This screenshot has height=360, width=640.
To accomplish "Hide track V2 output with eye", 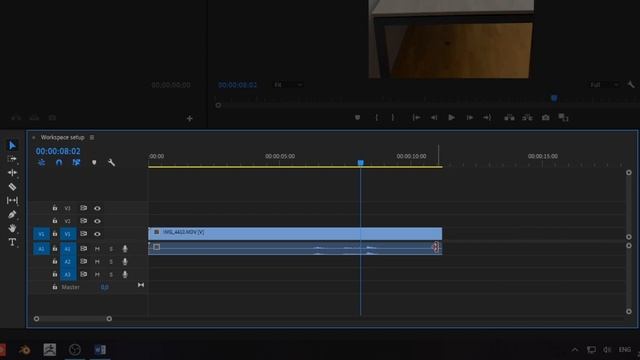I will (97, 221).
